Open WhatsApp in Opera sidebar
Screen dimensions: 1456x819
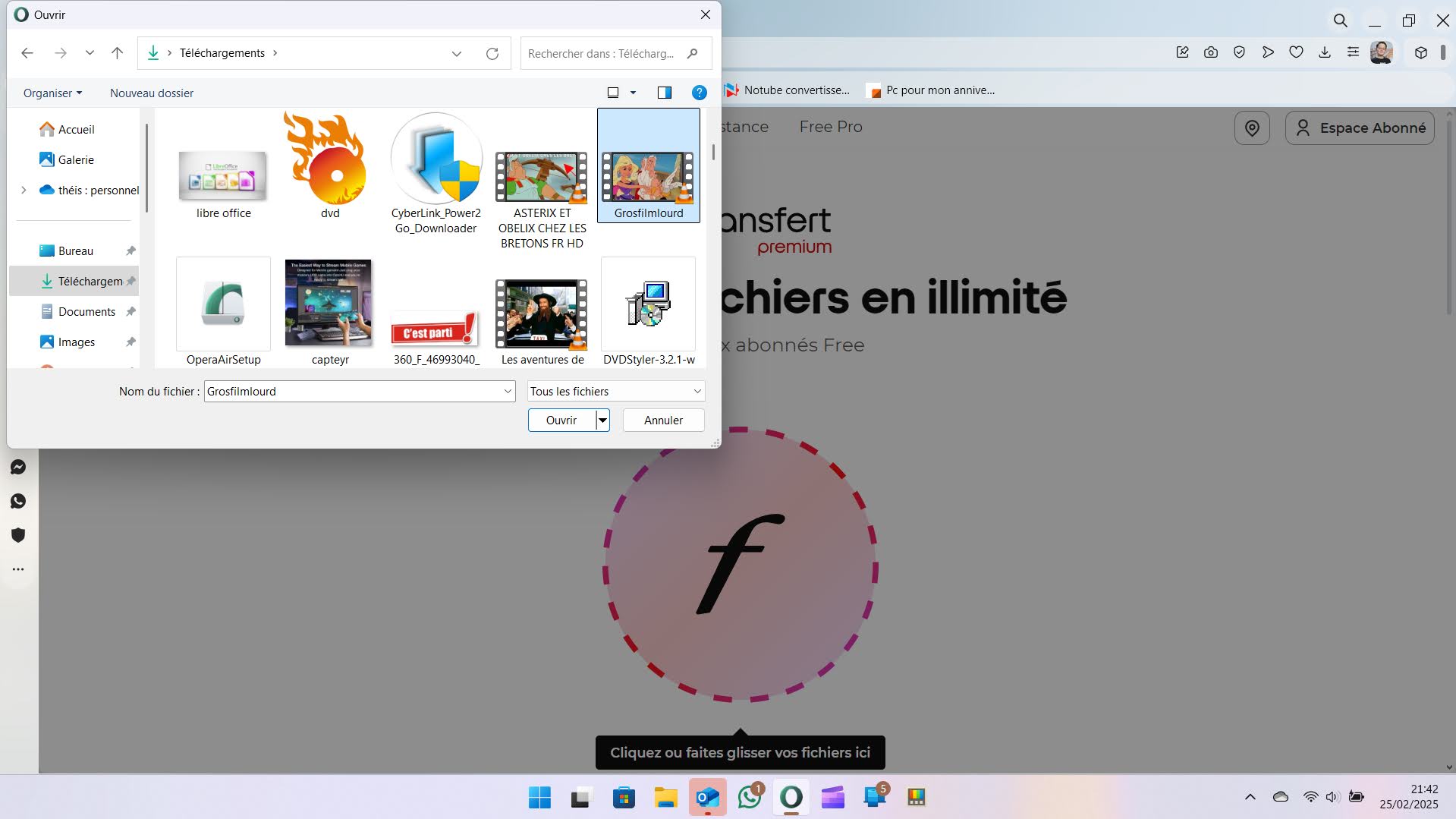[x=18, y=501]
